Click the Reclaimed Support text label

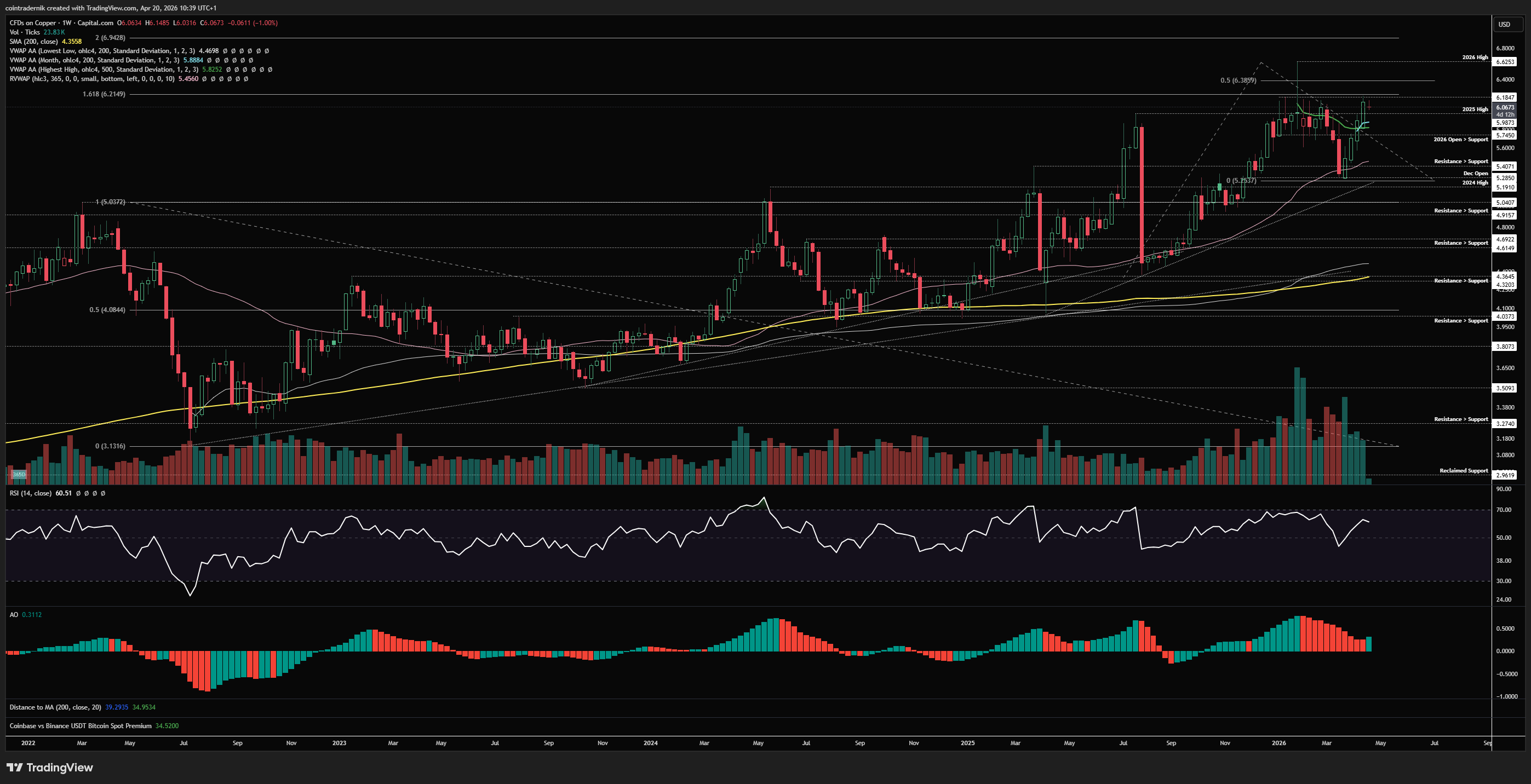(x=1463, y=470)
